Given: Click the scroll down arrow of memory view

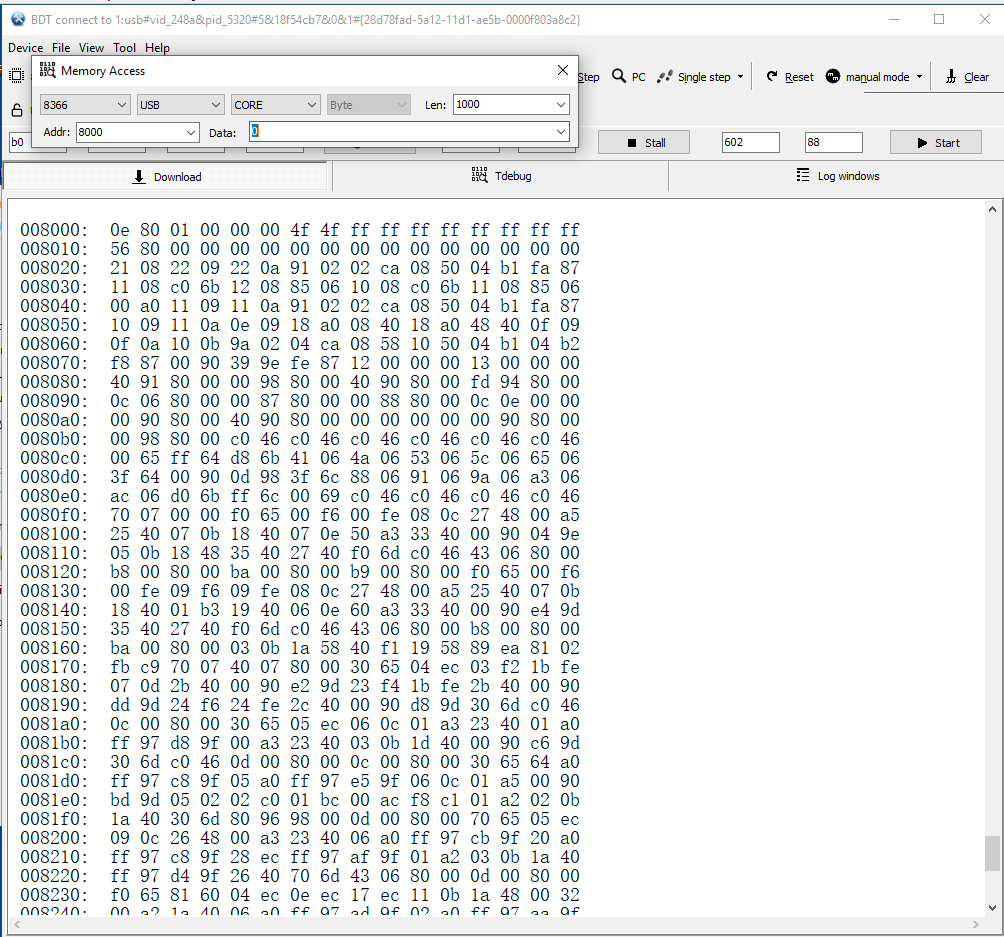Looking at the screenshot, I should [992, 907].
